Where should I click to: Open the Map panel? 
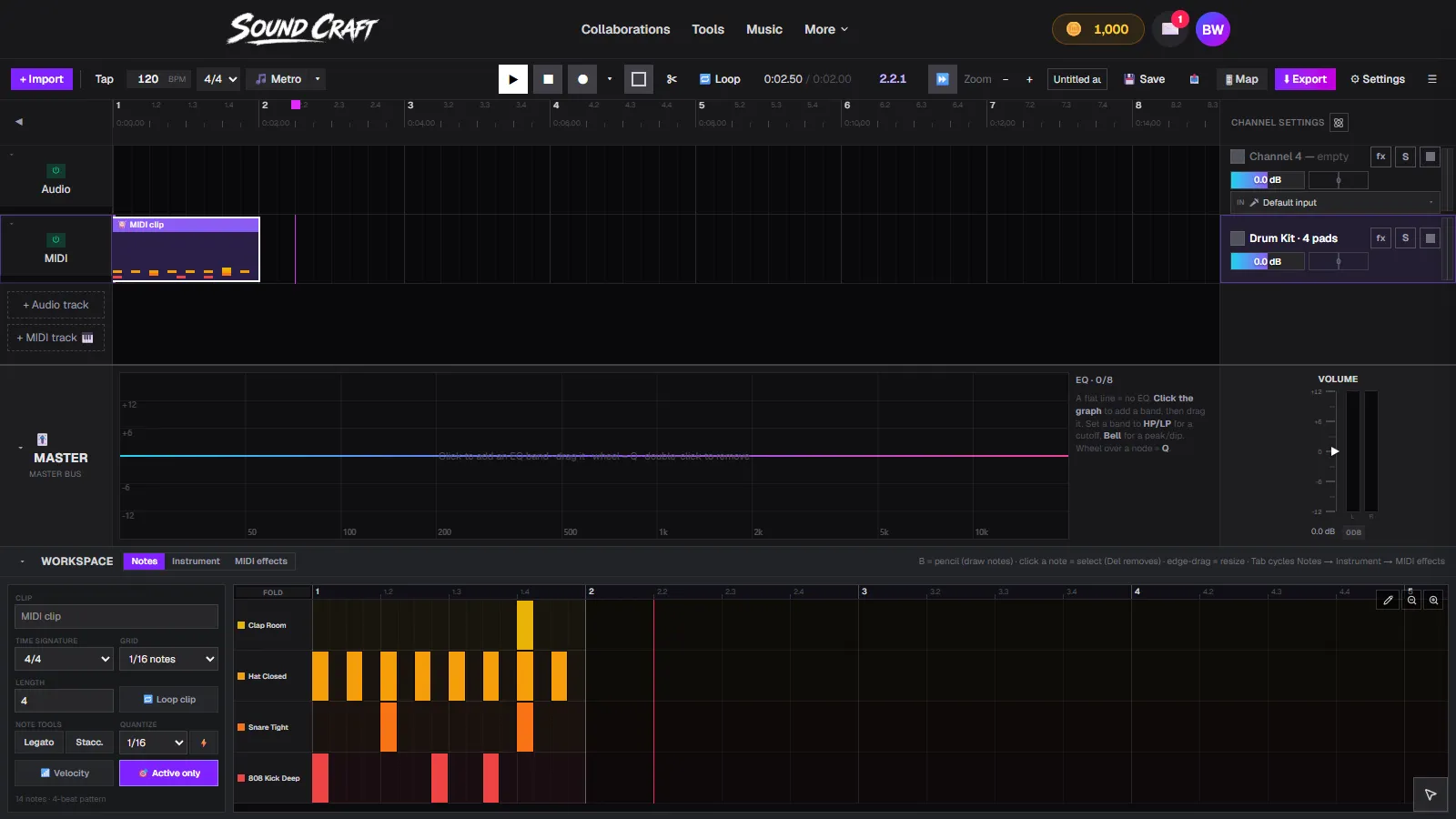coord(1241,79)
